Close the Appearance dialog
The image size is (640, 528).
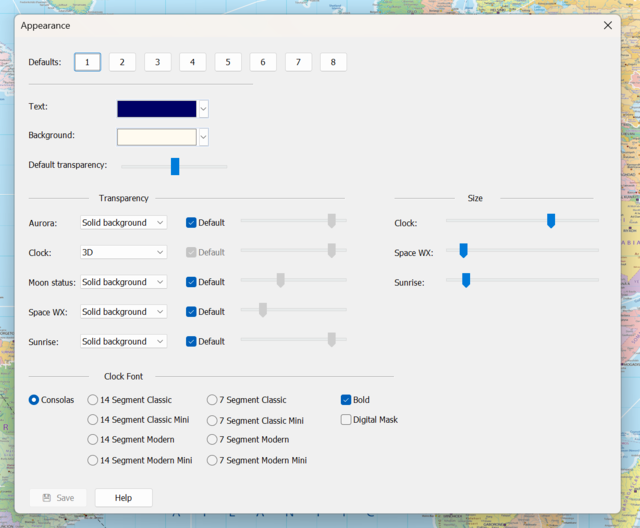pos(608,25)
